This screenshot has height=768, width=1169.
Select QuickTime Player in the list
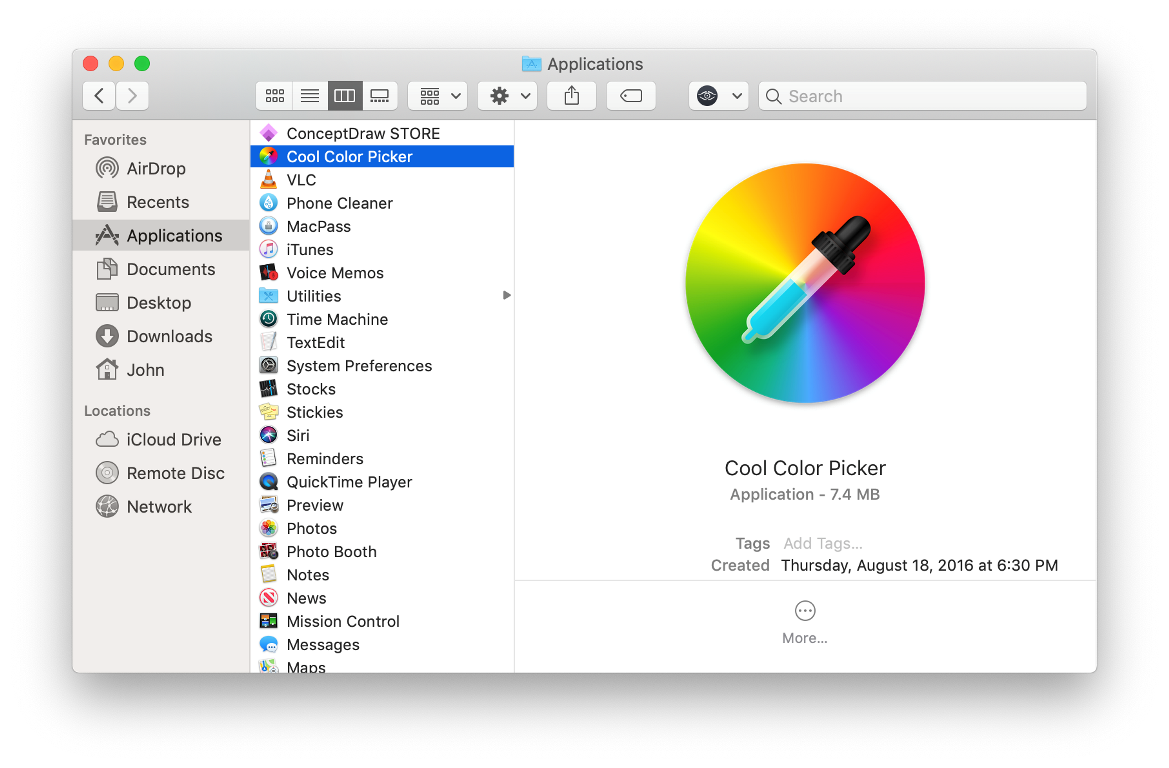point(382,482)
